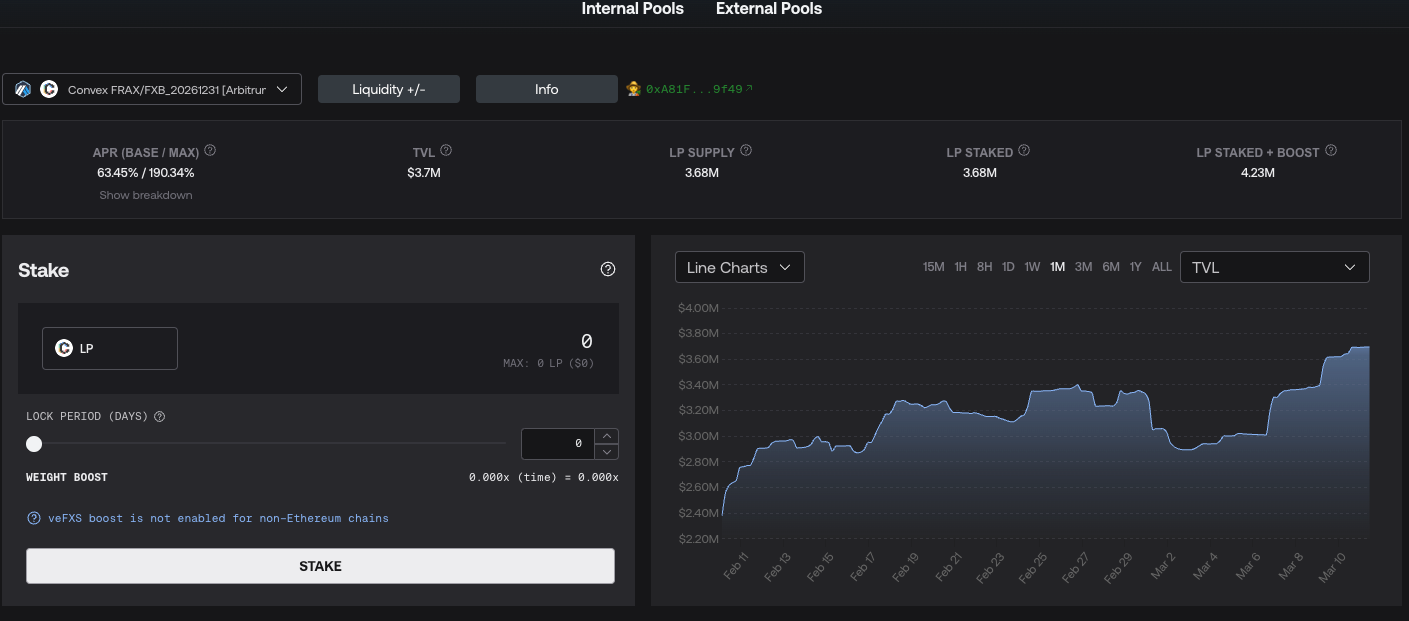Click the LP SUPPLY help icon

(x=746, y=151)
